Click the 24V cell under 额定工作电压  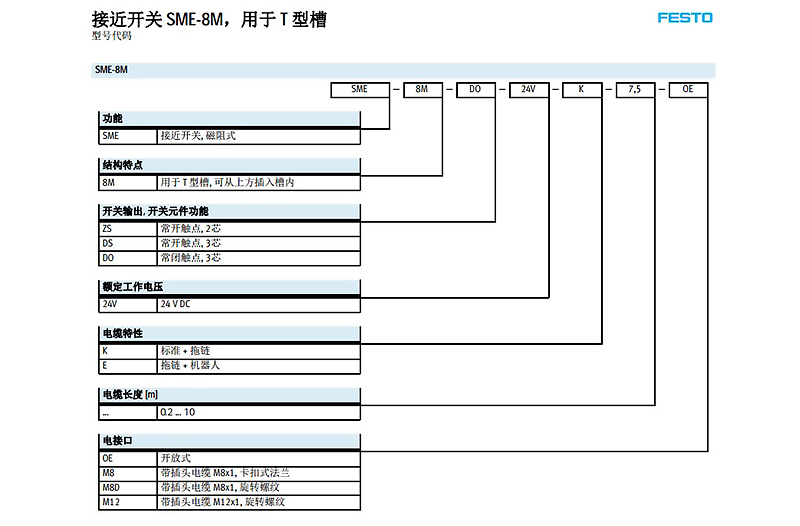(128, 305)
